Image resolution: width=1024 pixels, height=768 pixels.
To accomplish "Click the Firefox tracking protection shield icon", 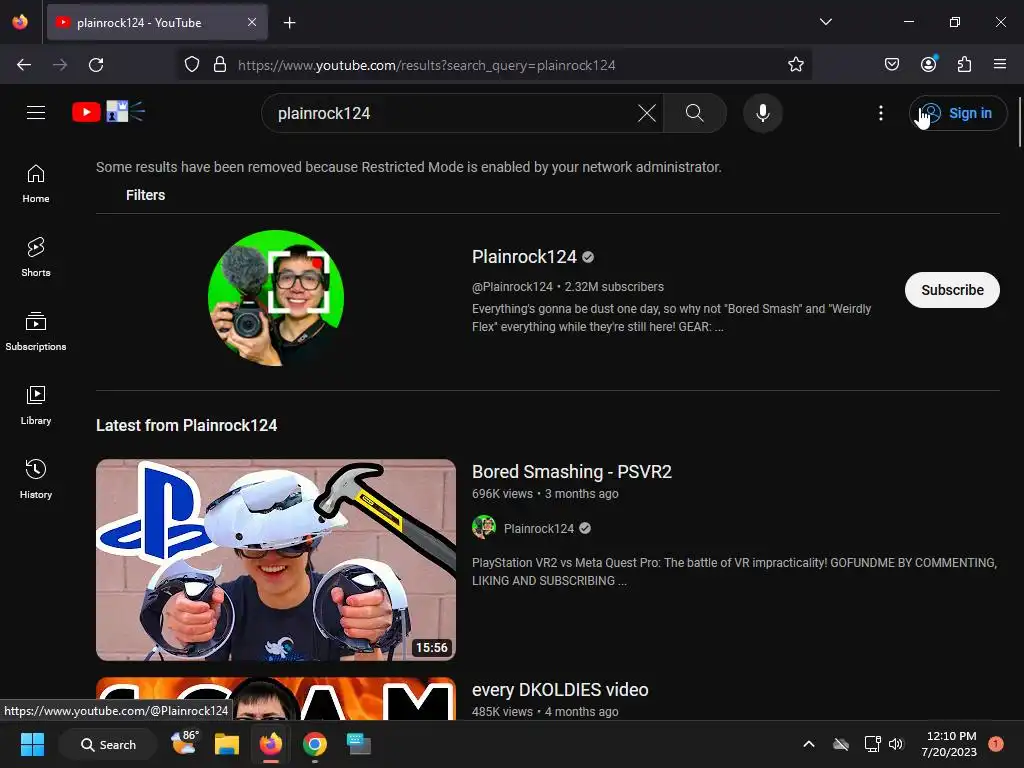I will point(191,65).
